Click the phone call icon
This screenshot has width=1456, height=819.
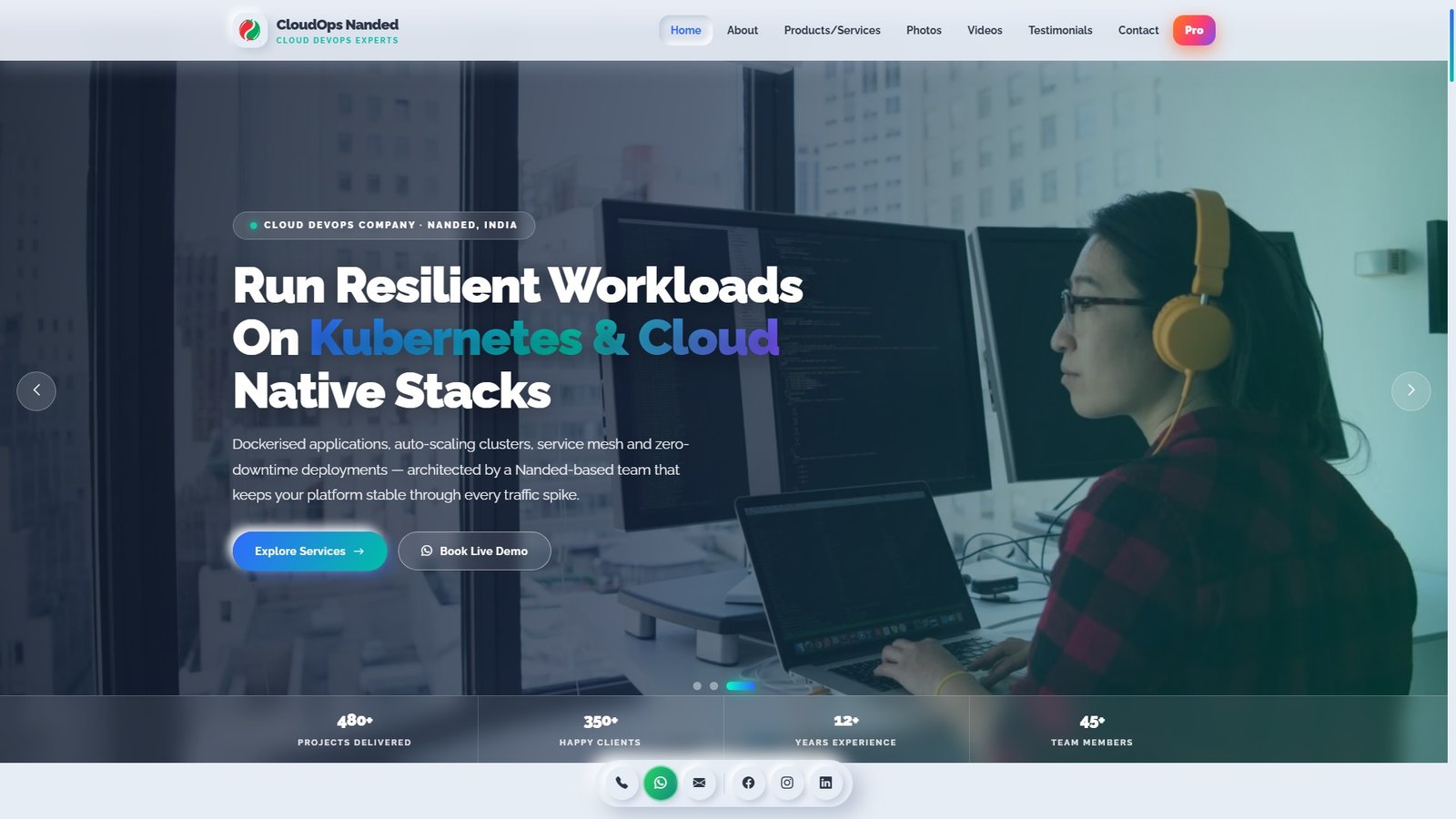coord(622,783)
